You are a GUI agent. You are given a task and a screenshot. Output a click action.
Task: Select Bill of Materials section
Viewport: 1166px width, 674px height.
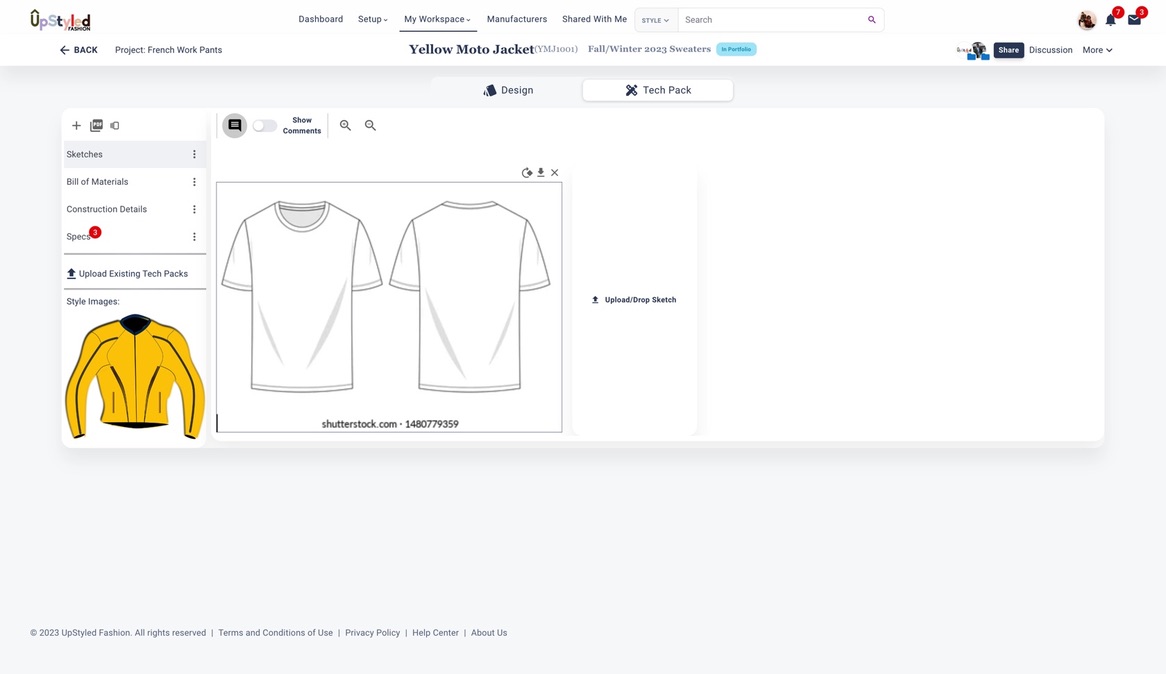point(98,182)
